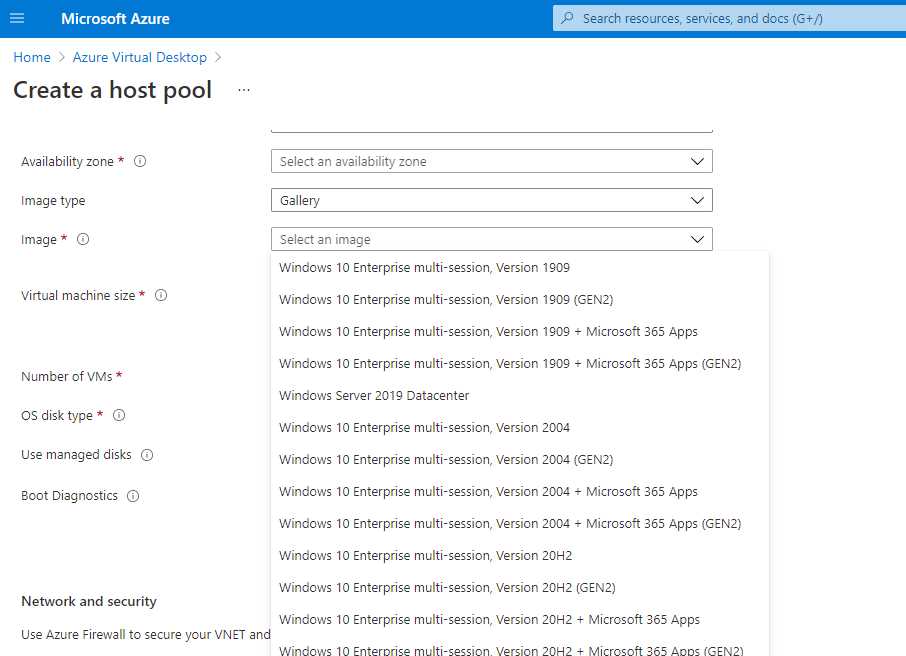
Task: Click Azure Virtual Desktop breadcrumb link
Action: [x=140, y=57]
